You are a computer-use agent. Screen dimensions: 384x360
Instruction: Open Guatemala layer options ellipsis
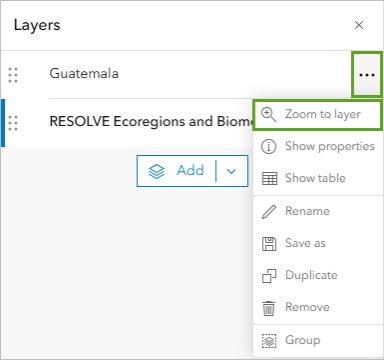point(367,75)
